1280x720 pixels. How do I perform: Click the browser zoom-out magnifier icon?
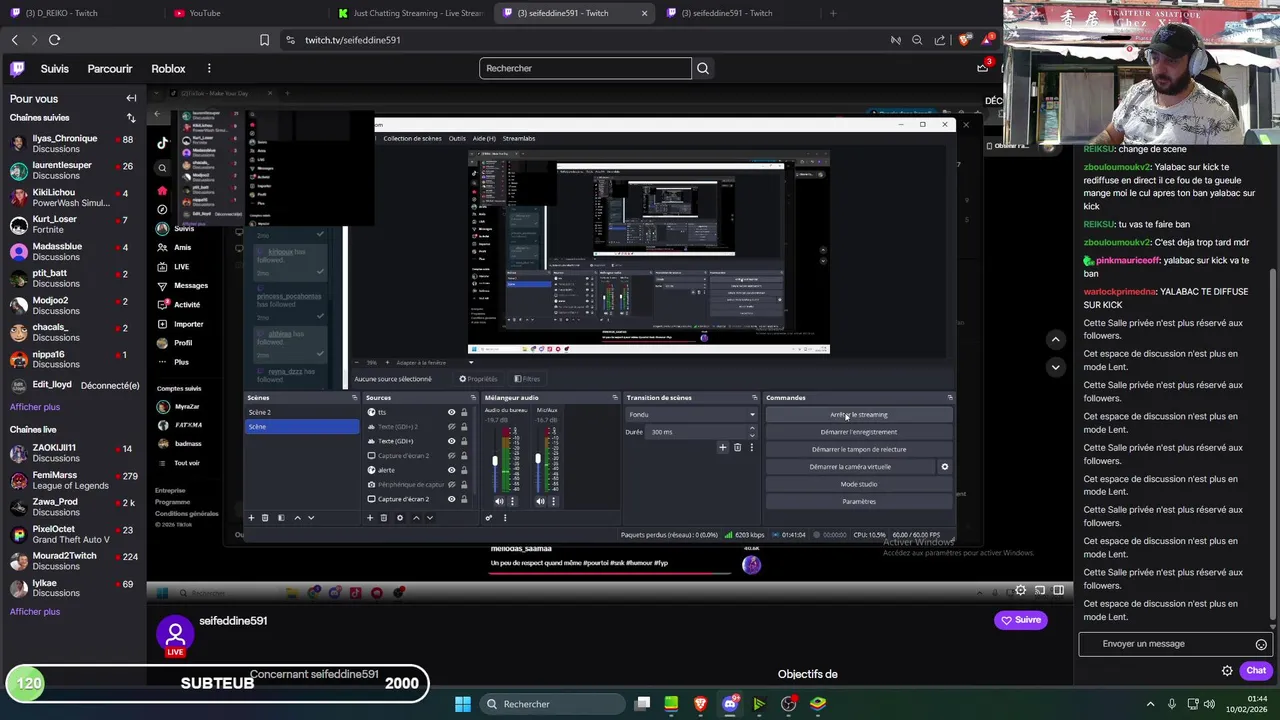point(917,40)
